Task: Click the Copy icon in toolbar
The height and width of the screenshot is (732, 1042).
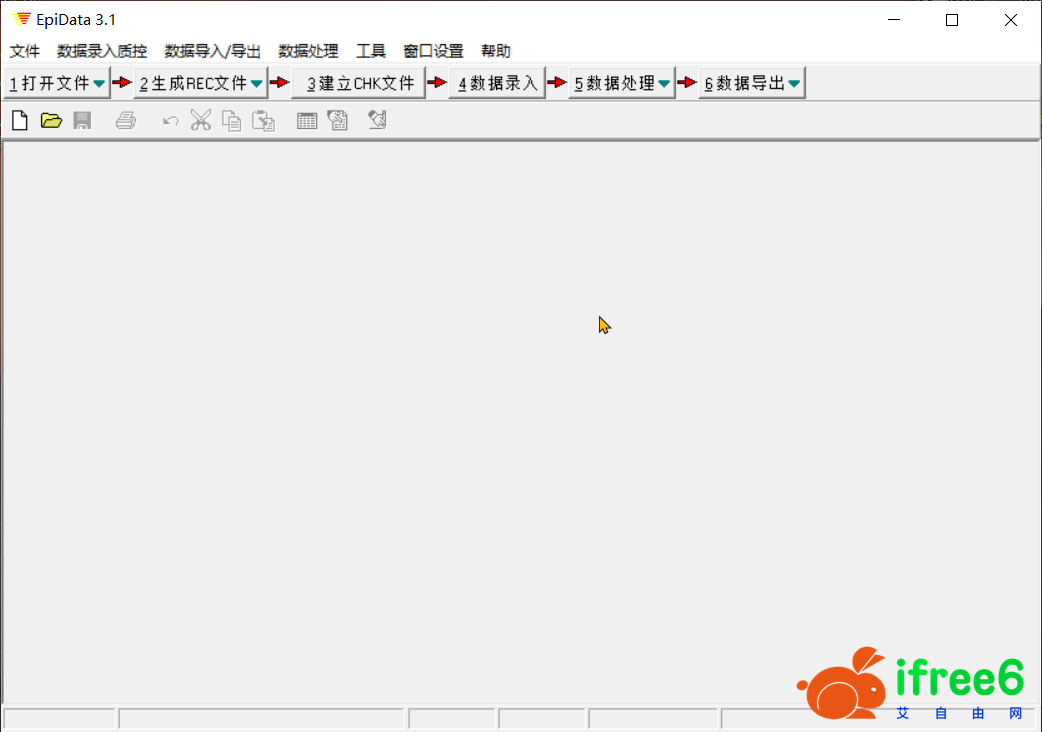Action: 231,121
